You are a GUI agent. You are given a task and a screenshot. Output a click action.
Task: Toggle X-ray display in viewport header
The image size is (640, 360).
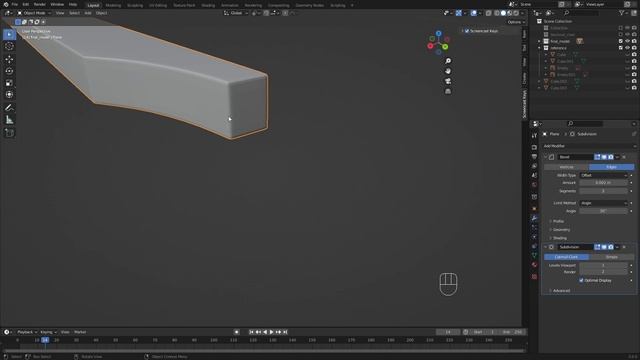(x=489, y=13)
